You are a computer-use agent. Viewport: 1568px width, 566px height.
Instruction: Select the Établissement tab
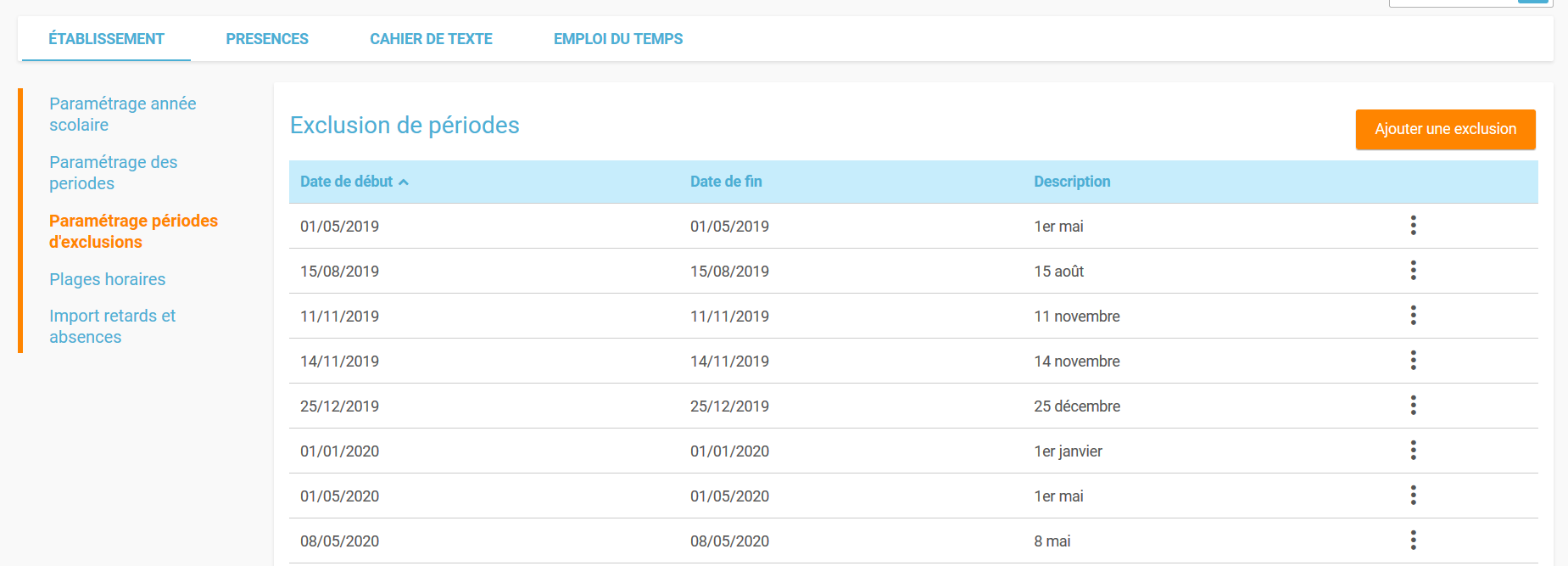106,39
